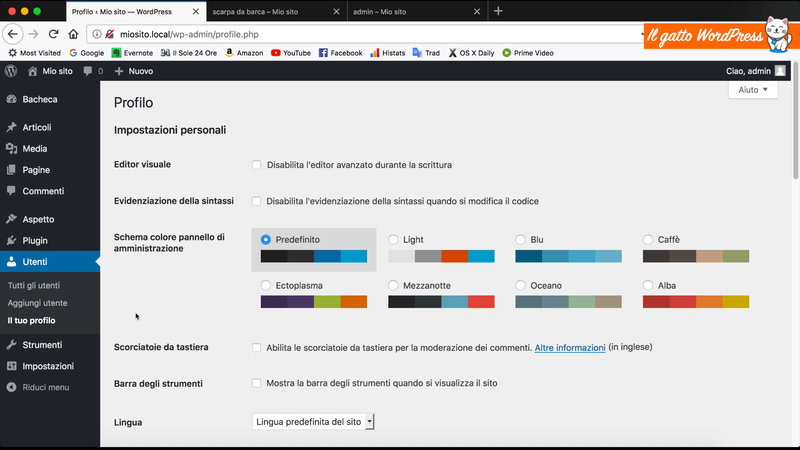Switch to scarpa da barca tab
This screenshot has height=450, width=800.
(277, 11)
